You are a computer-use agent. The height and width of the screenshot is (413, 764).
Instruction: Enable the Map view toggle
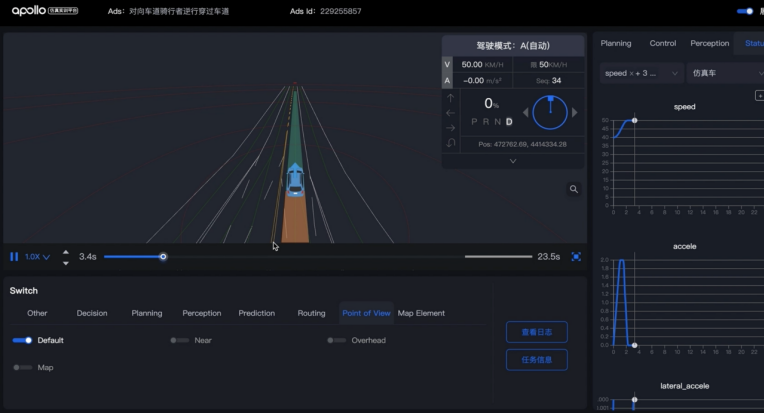22,367
